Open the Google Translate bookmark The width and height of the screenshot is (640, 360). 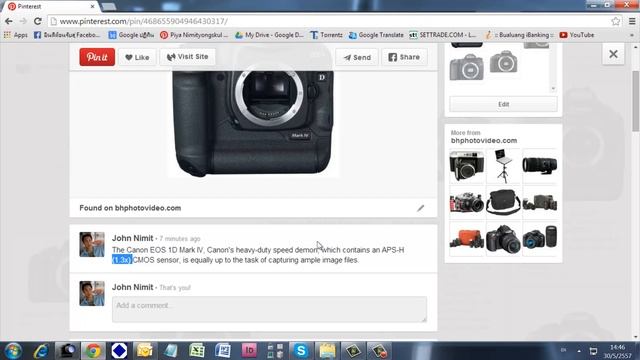[376, 35]
